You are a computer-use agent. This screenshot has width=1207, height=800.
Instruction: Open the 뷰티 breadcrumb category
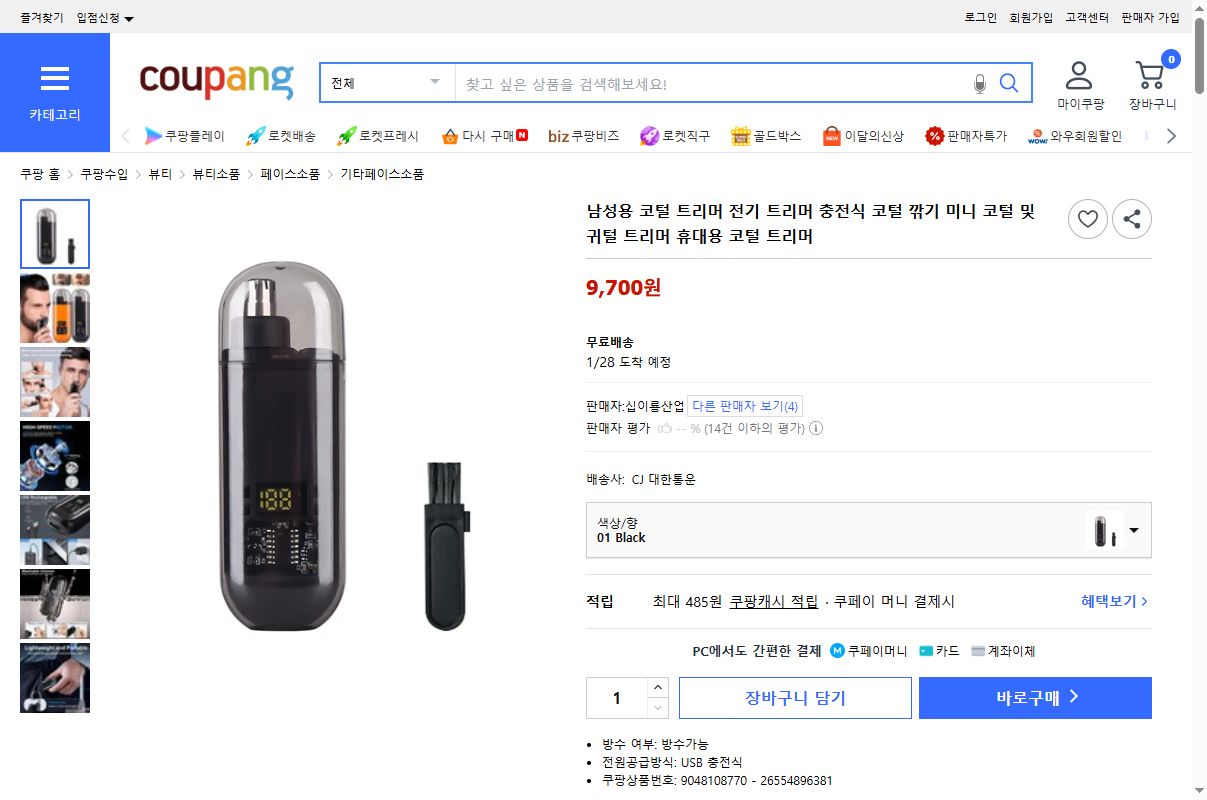point(159,173)
